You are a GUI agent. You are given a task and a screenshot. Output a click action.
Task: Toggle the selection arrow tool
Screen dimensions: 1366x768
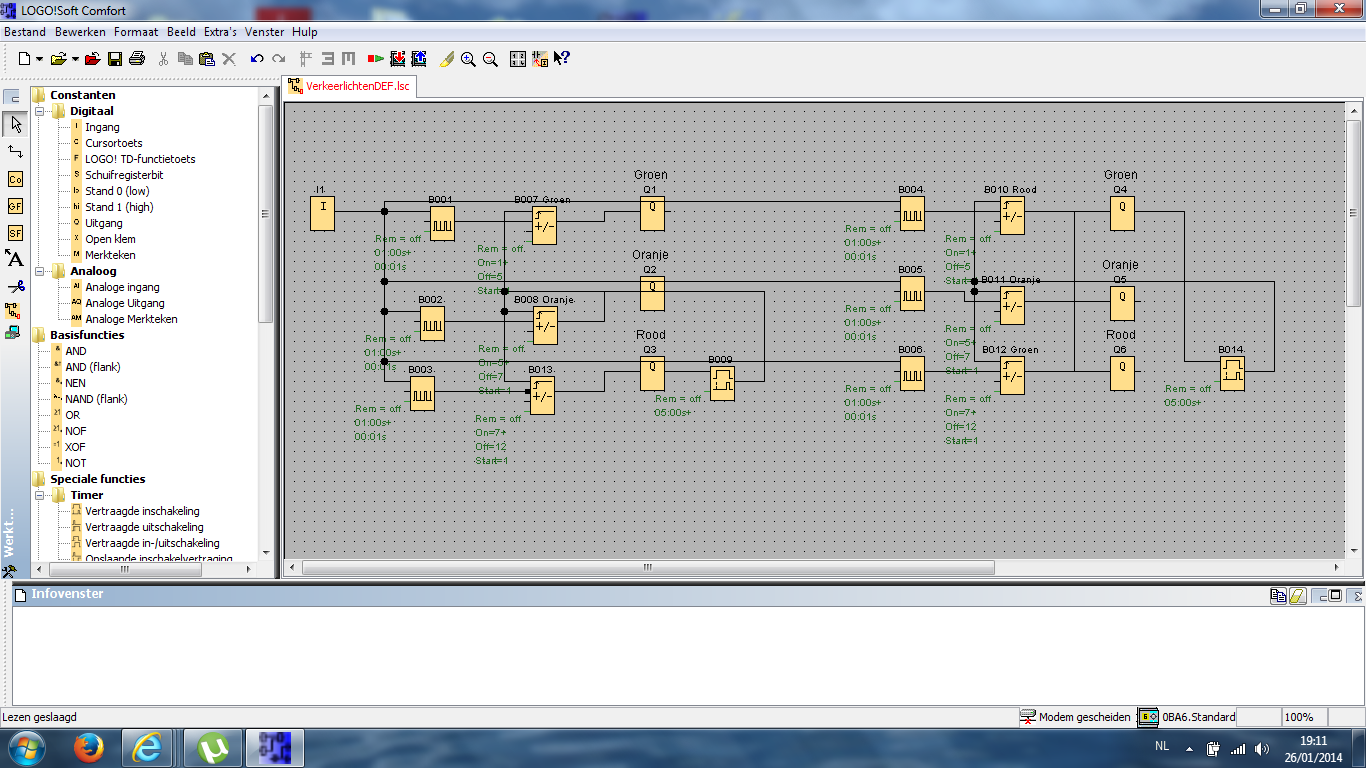15,124
